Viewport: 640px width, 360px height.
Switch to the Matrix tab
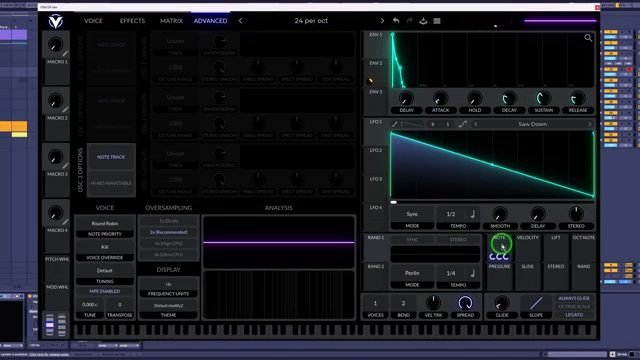[x=171, y=21]
